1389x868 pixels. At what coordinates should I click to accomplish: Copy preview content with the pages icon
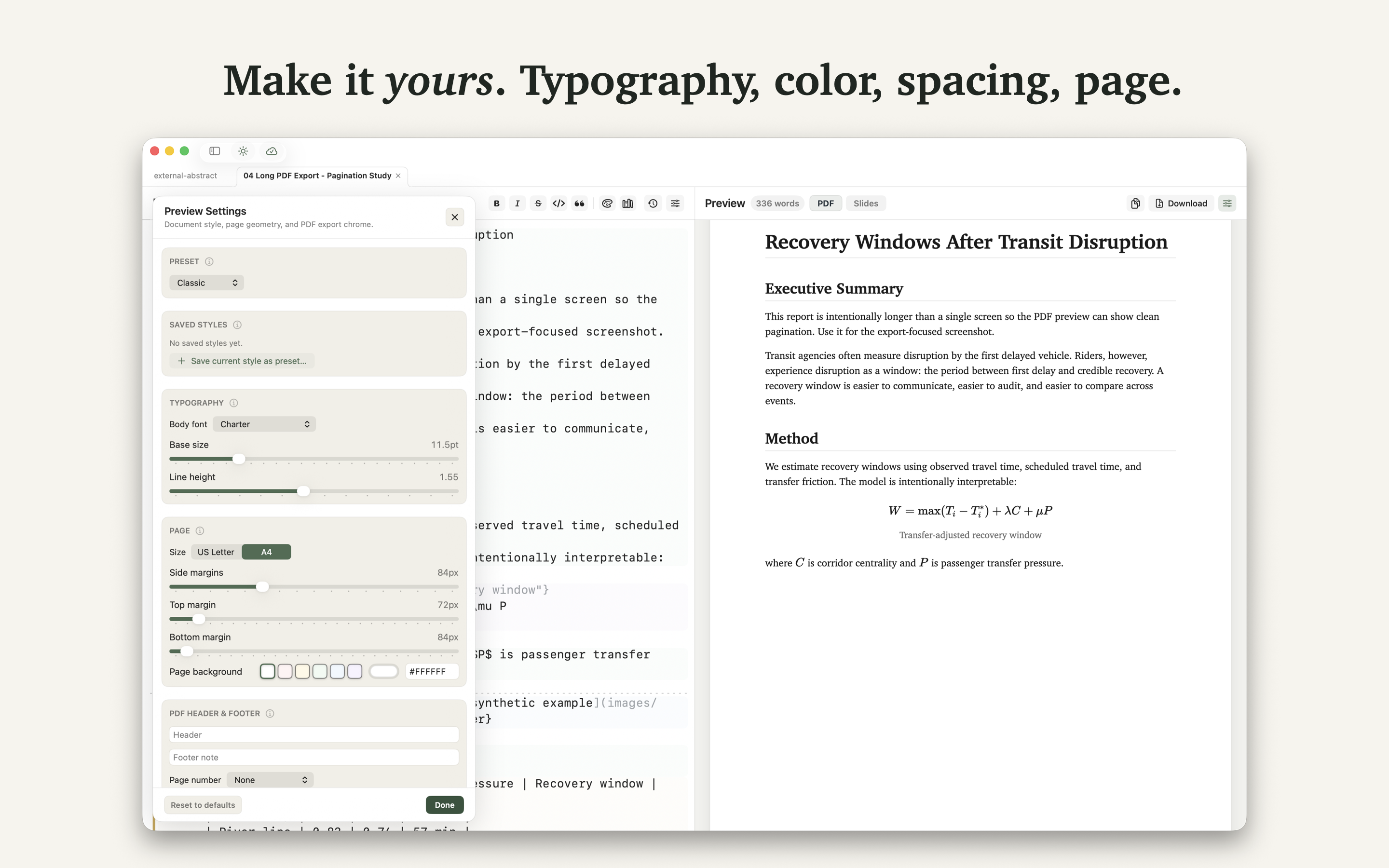click(x=1135, y=203)
